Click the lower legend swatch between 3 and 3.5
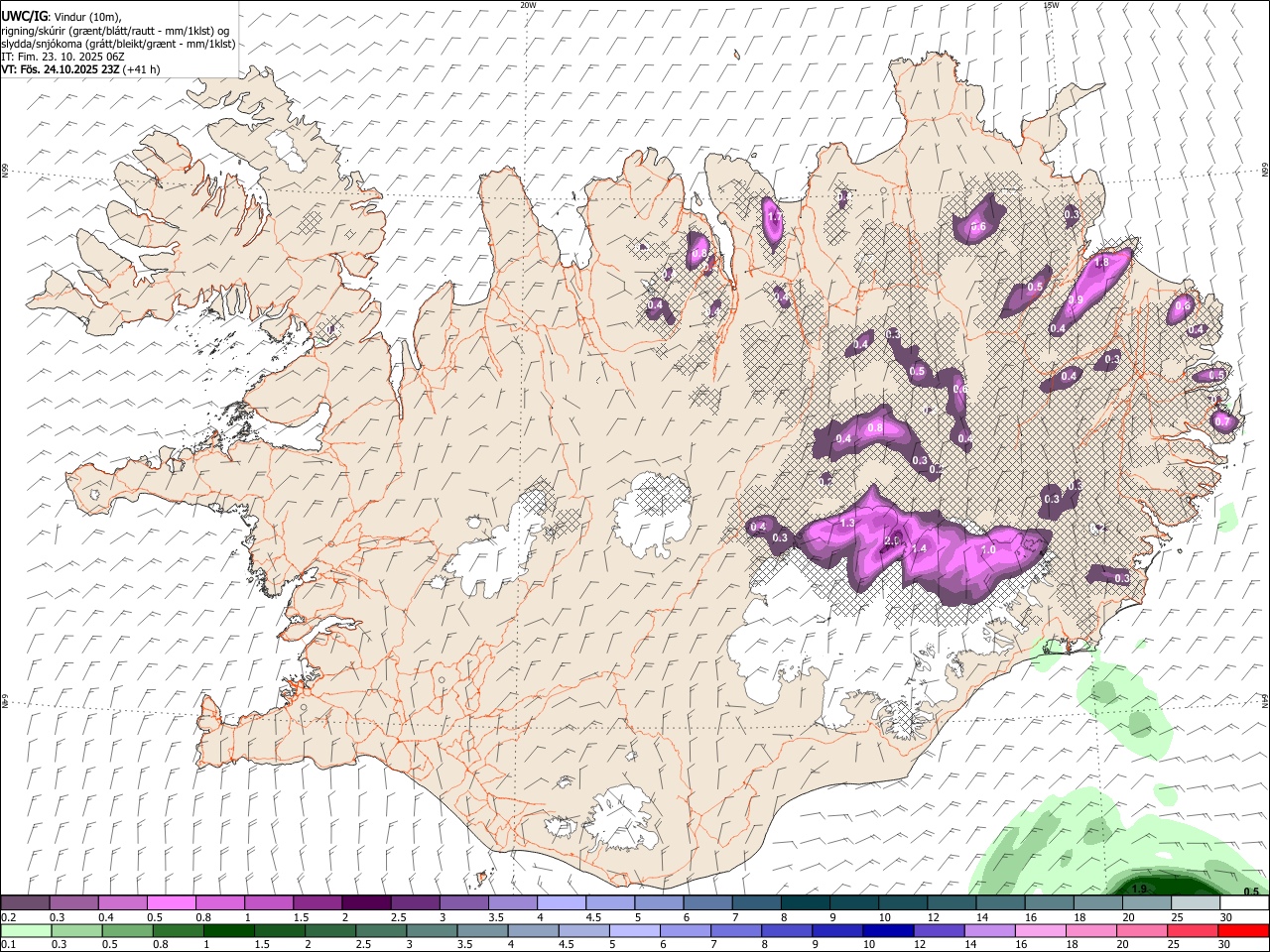Screen dimensions: 1270x952 [x=431, y=931]
